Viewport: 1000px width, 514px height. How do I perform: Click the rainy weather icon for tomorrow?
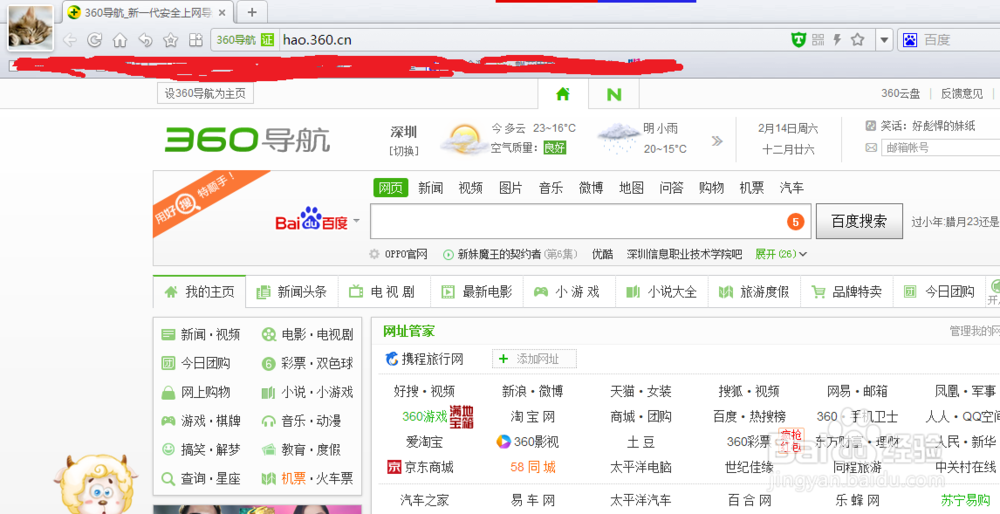coord(618,138)
